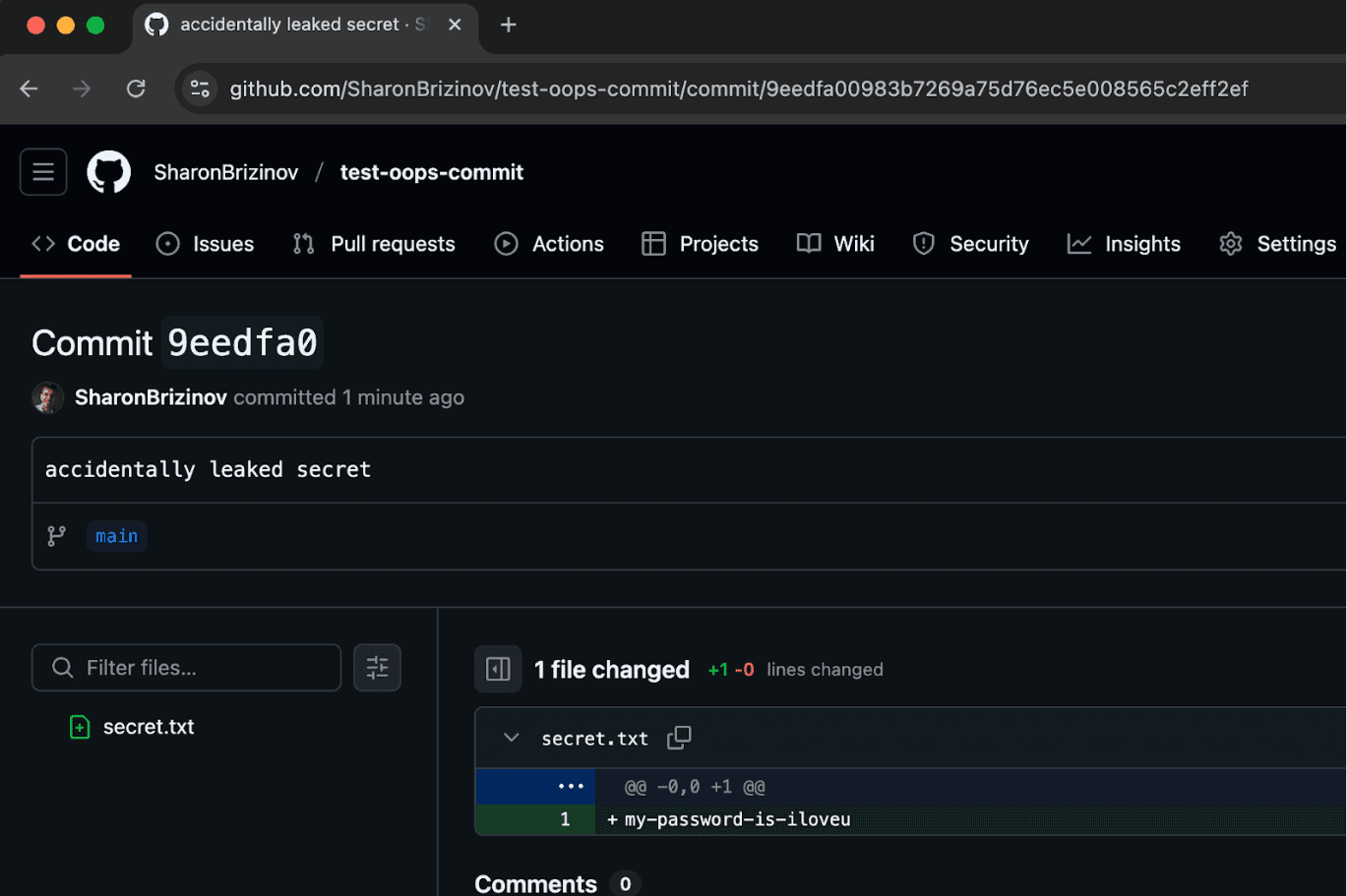Screen dimensions: 1347x896
Task: Open the Projects tab
Action: tap(700, 244)
